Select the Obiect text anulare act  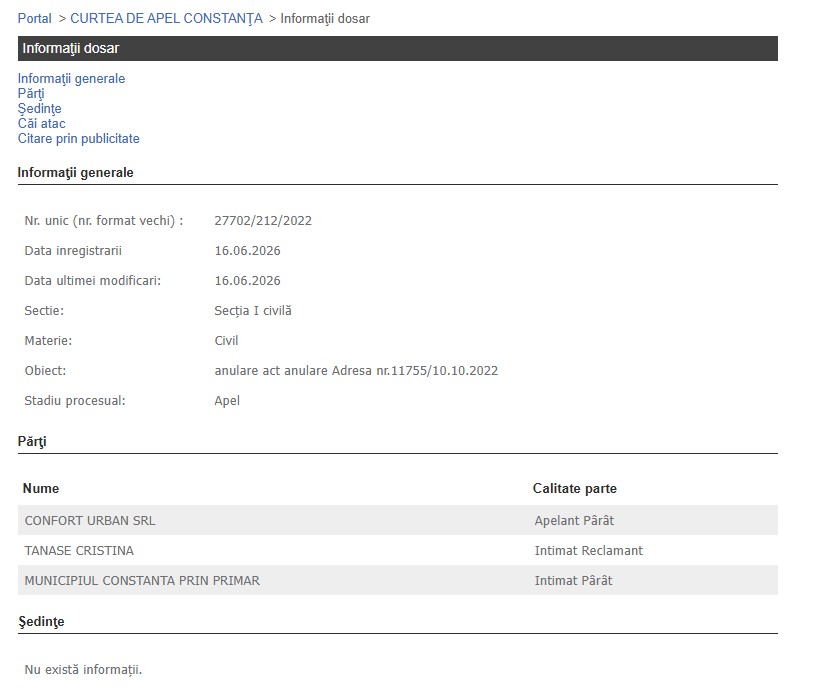click(356, 371)
